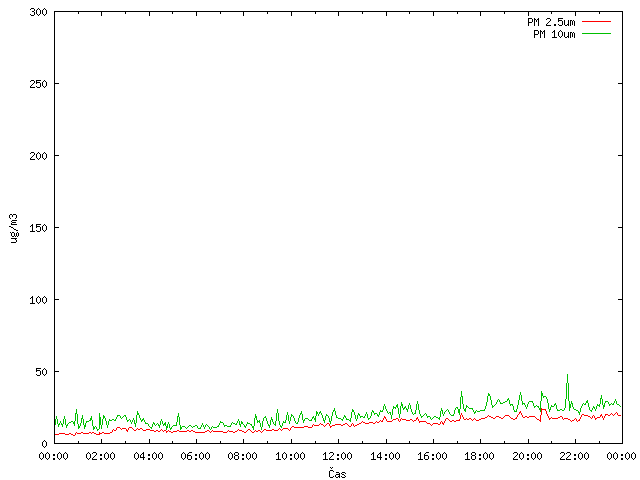Click the 50 y-axis value
Image resolution: width=640 pixels, height=480 pixels.
coord(41,372)
